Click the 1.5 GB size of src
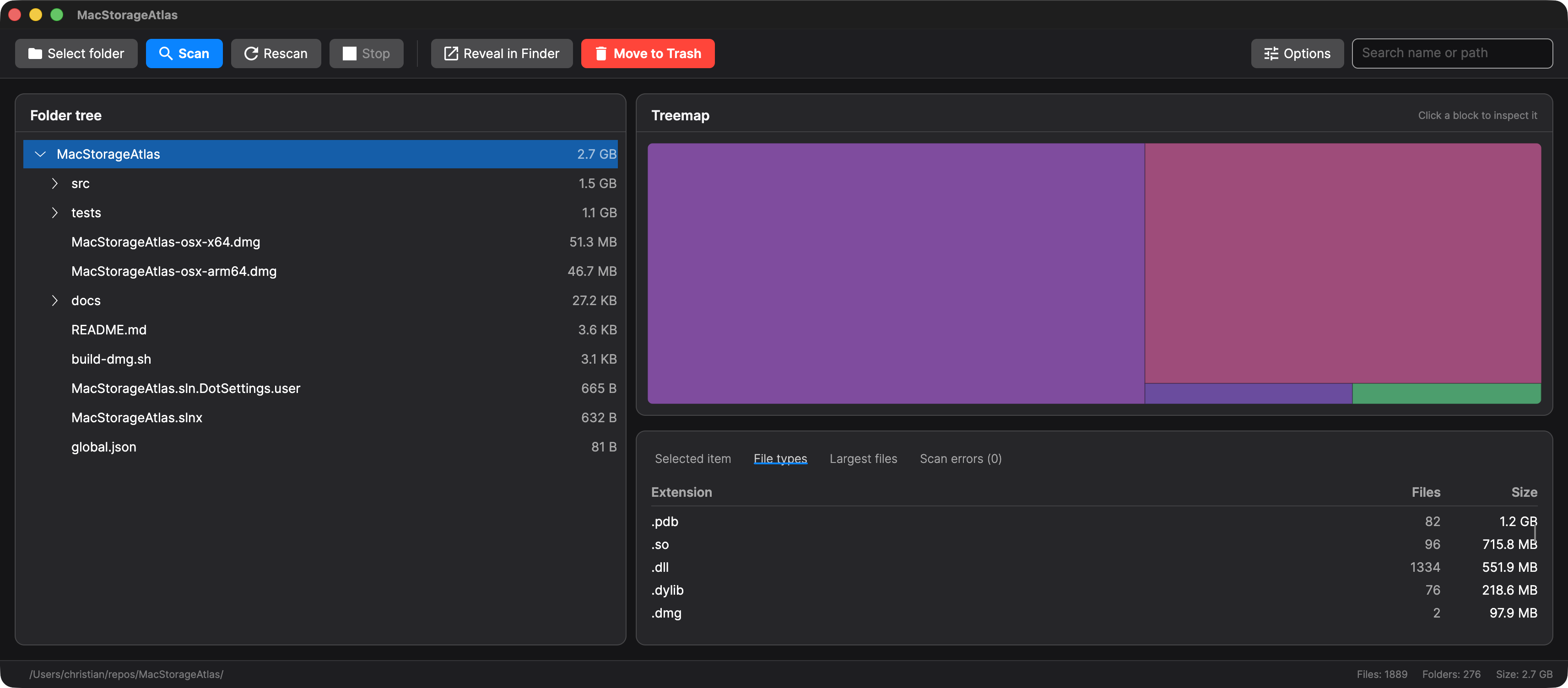 tap(597, 184)
